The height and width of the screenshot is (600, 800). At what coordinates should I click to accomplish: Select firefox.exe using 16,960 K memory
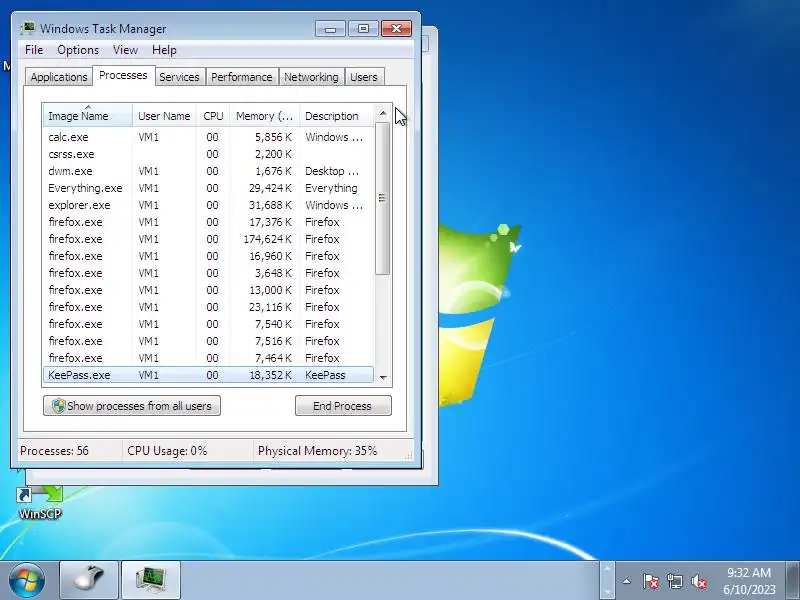(x=208, y=256)
